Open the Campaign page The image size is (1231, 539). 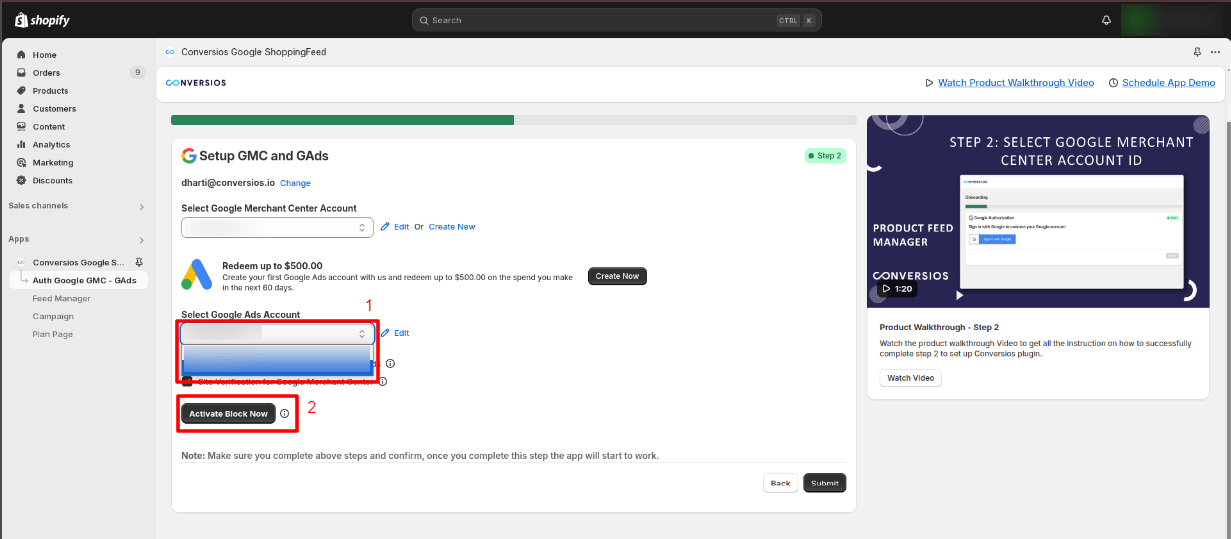pyautogui.click(x=53, y=316)
